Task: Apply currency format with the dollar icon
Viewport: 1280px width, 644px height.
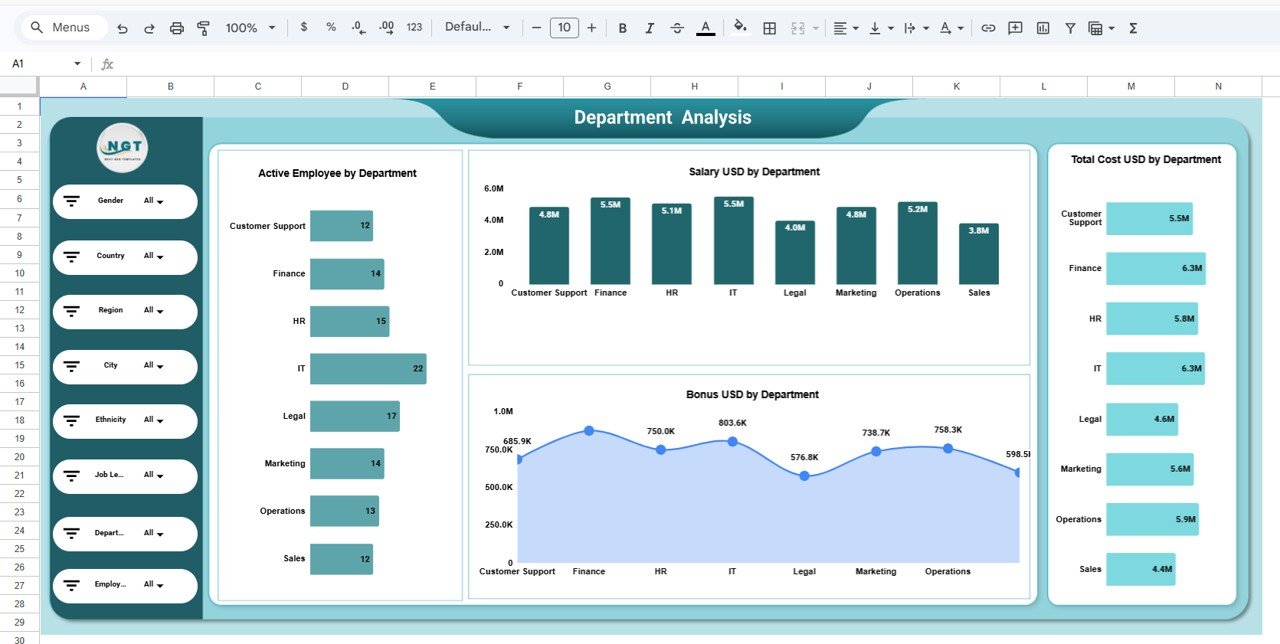Action: (x=304, y=27)
